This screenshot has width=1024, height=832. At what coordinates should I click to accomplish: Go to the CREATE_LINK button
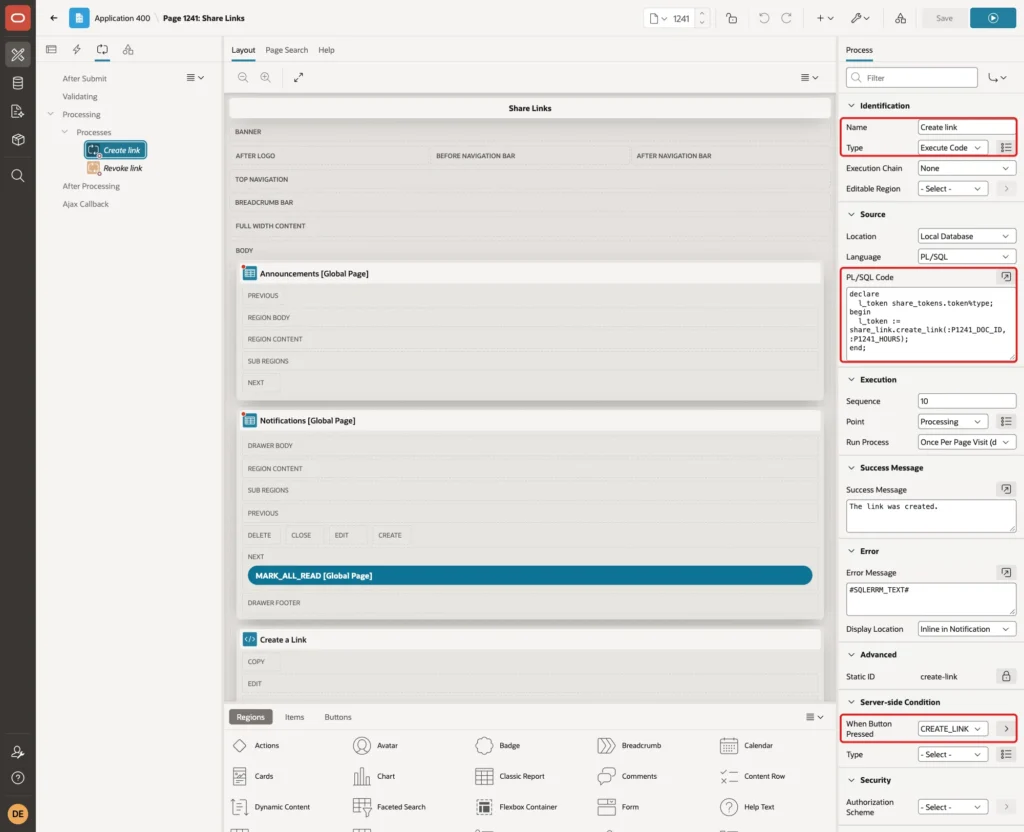(1006, 729)
